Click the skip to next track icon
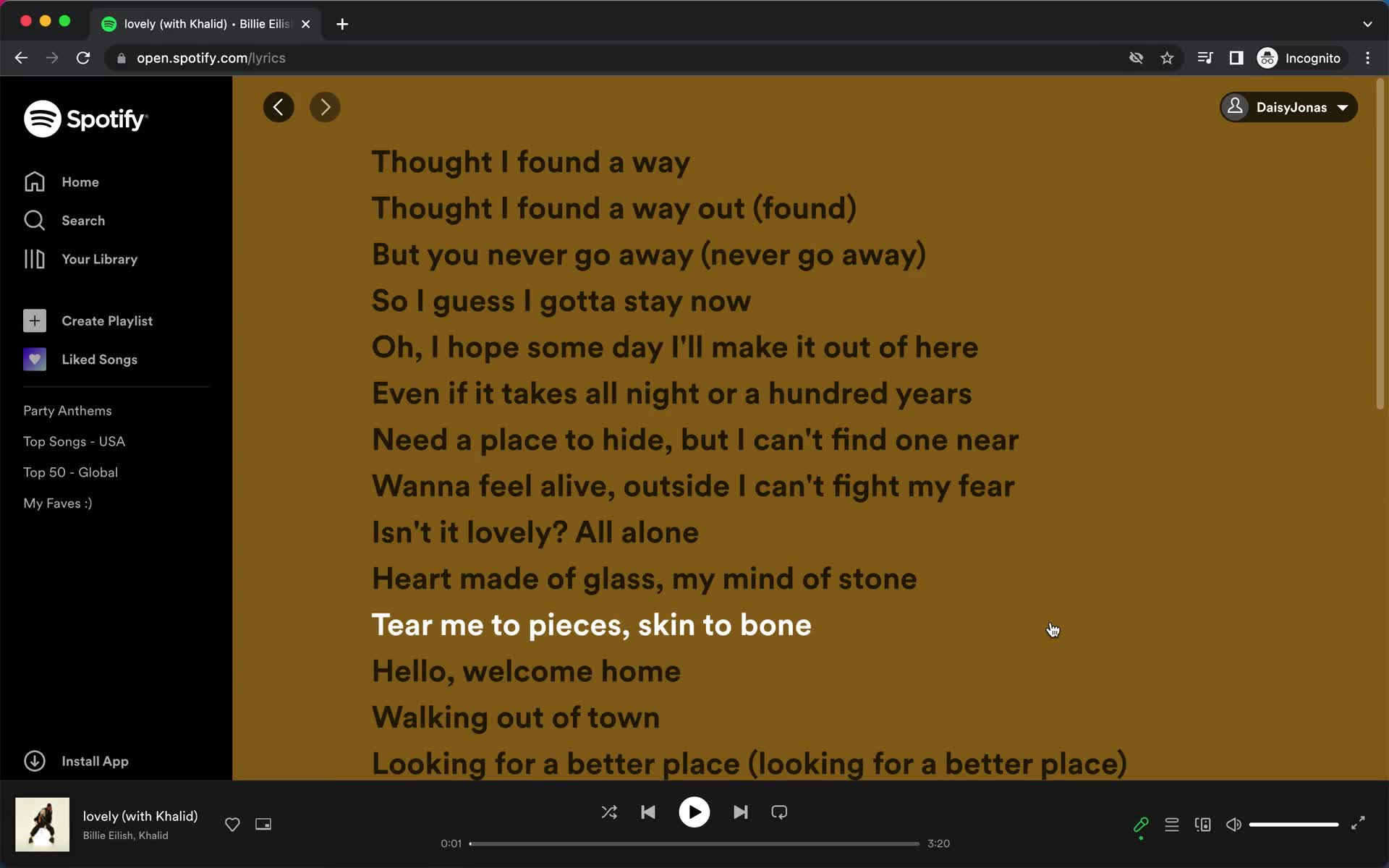 [x=740, y=812]
